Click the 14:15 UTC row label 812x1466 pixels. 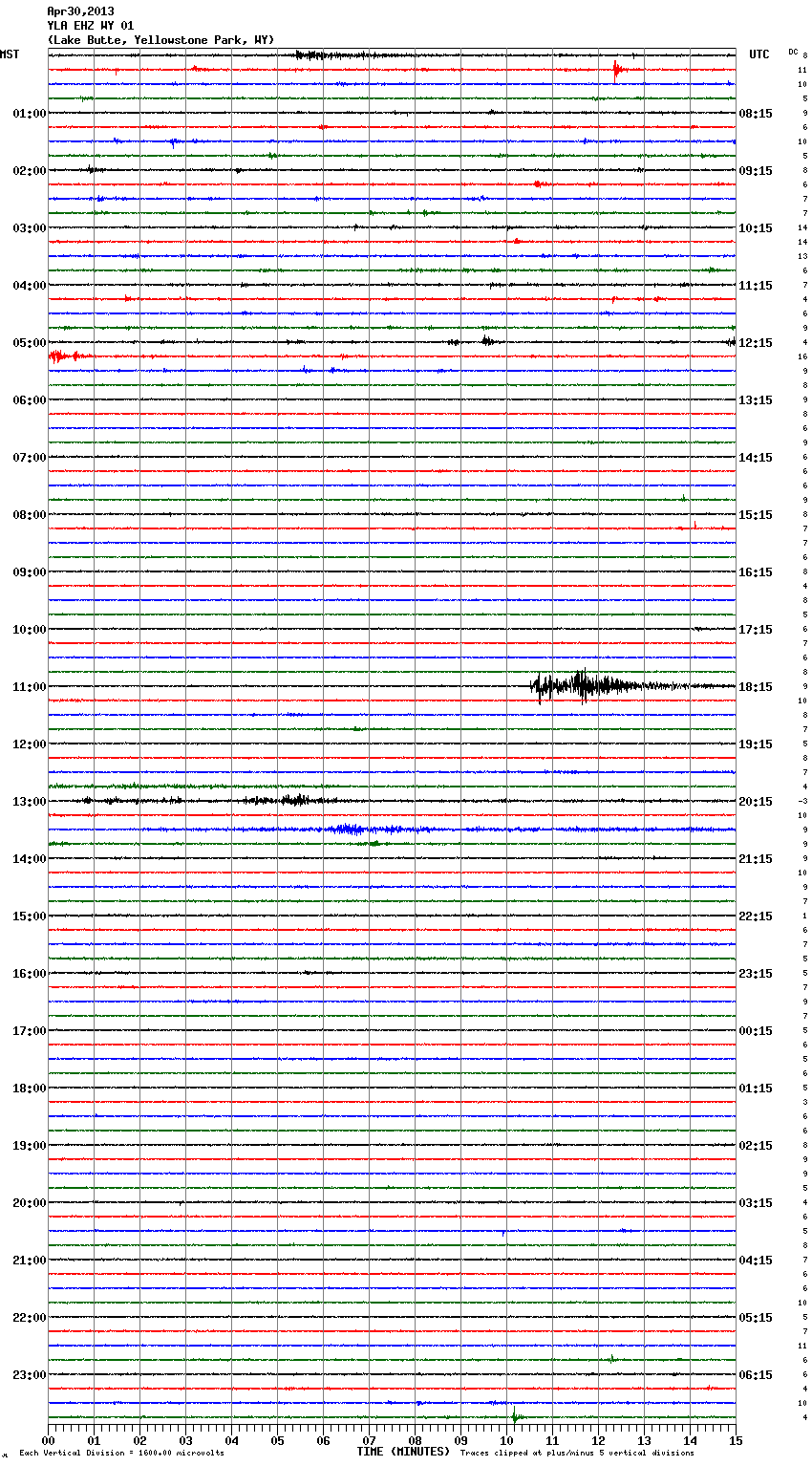(756, 458)
